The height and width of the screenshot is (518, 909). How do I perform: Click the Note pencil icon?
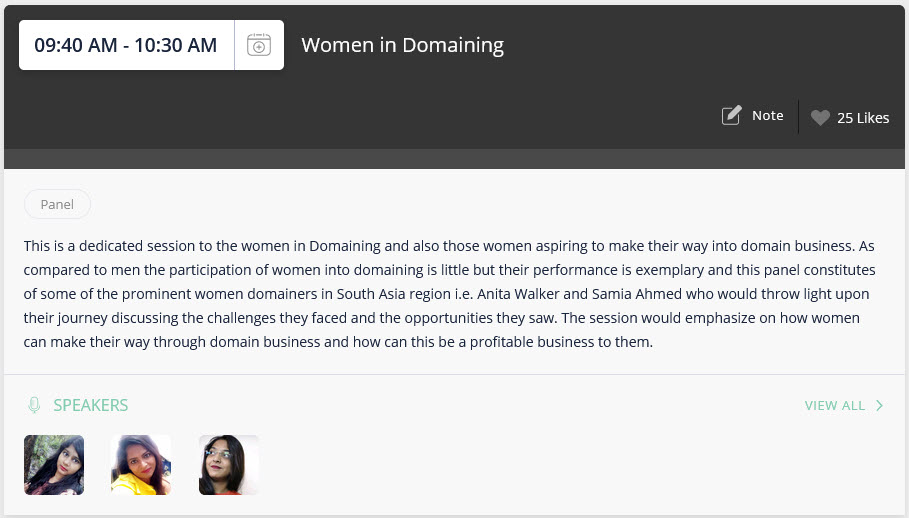731,115
